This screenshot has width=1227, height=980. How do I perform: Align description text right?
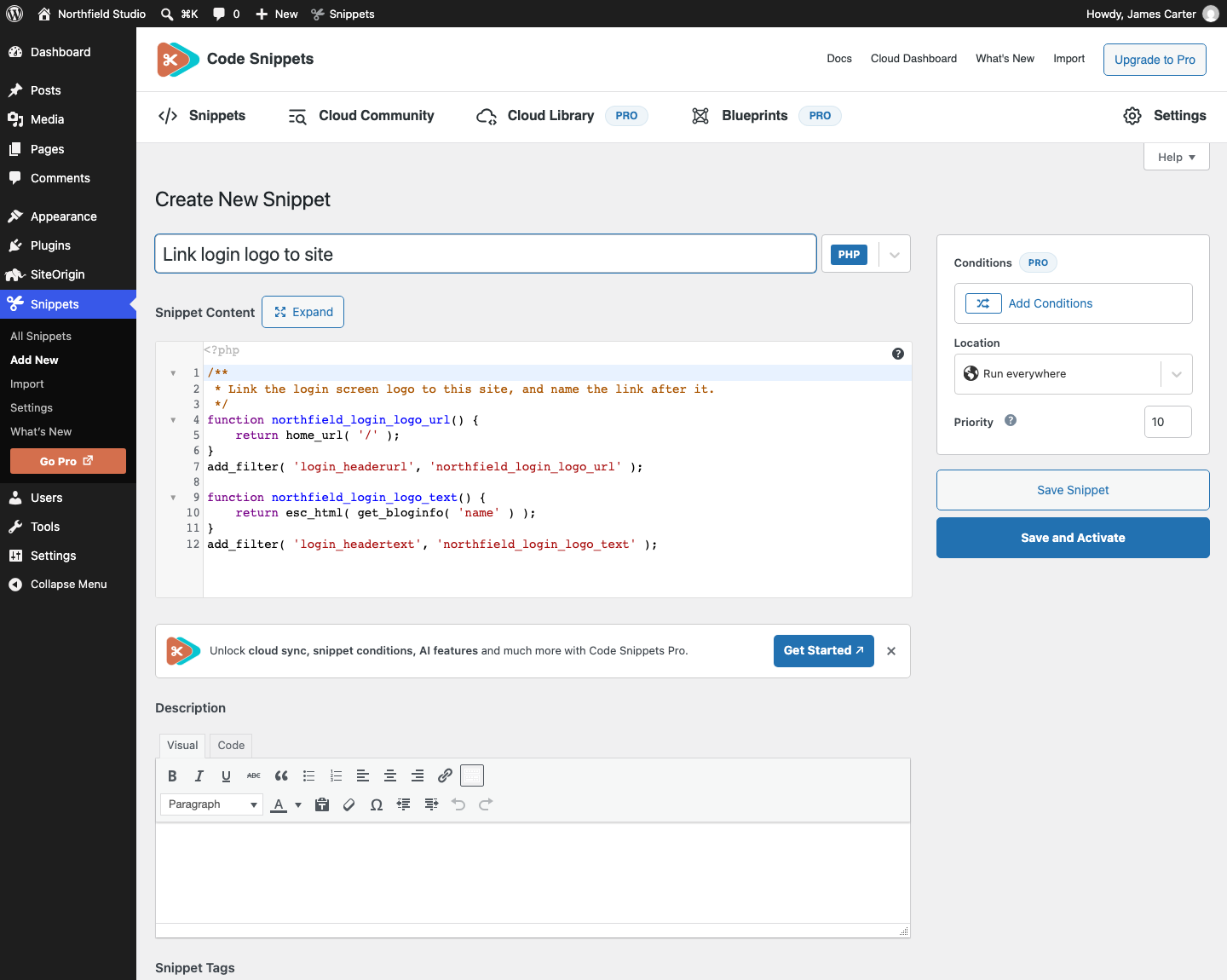click(418, 775)
